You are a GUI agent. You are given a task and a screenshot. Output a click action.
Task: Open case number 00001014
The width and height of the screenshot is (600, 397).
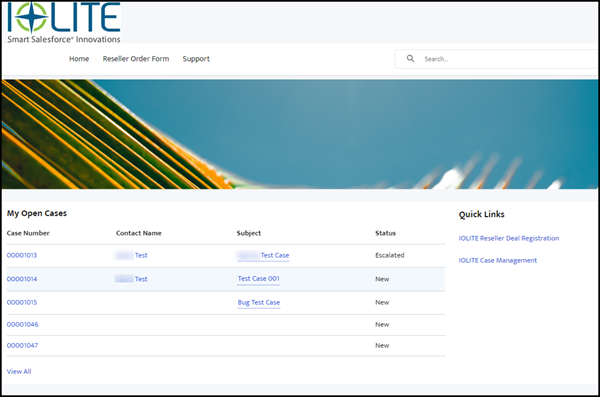tap(22, 279)
